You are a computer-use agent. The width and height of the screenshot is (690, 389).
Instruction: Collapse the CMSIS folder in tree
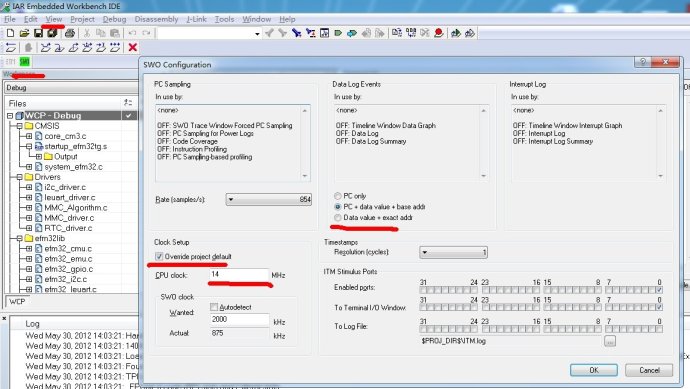[19, 126]
